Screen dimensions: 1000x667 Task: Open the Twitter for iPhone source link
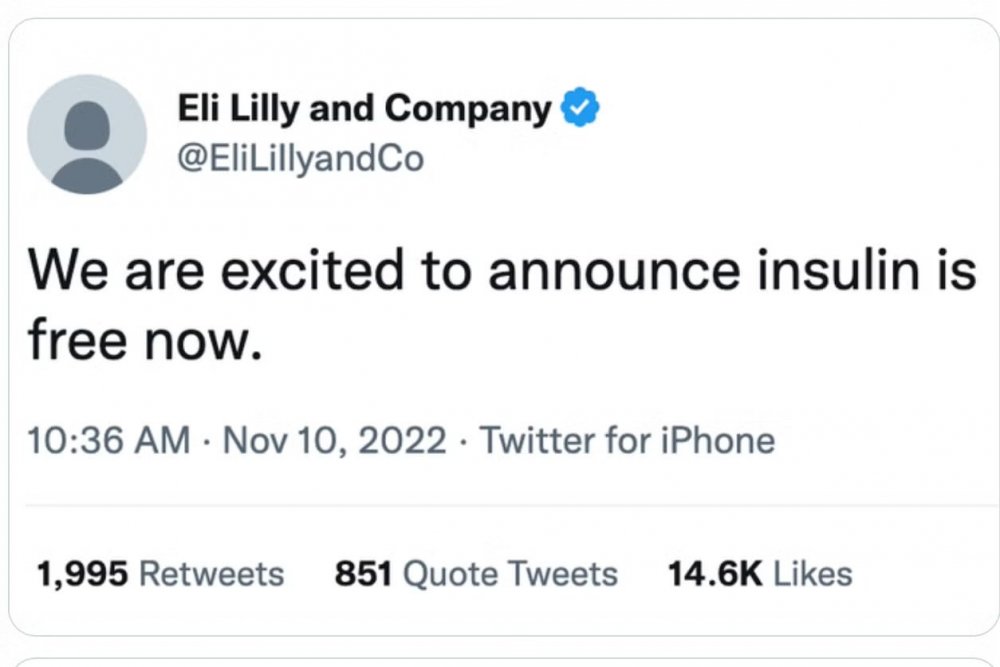628,440
